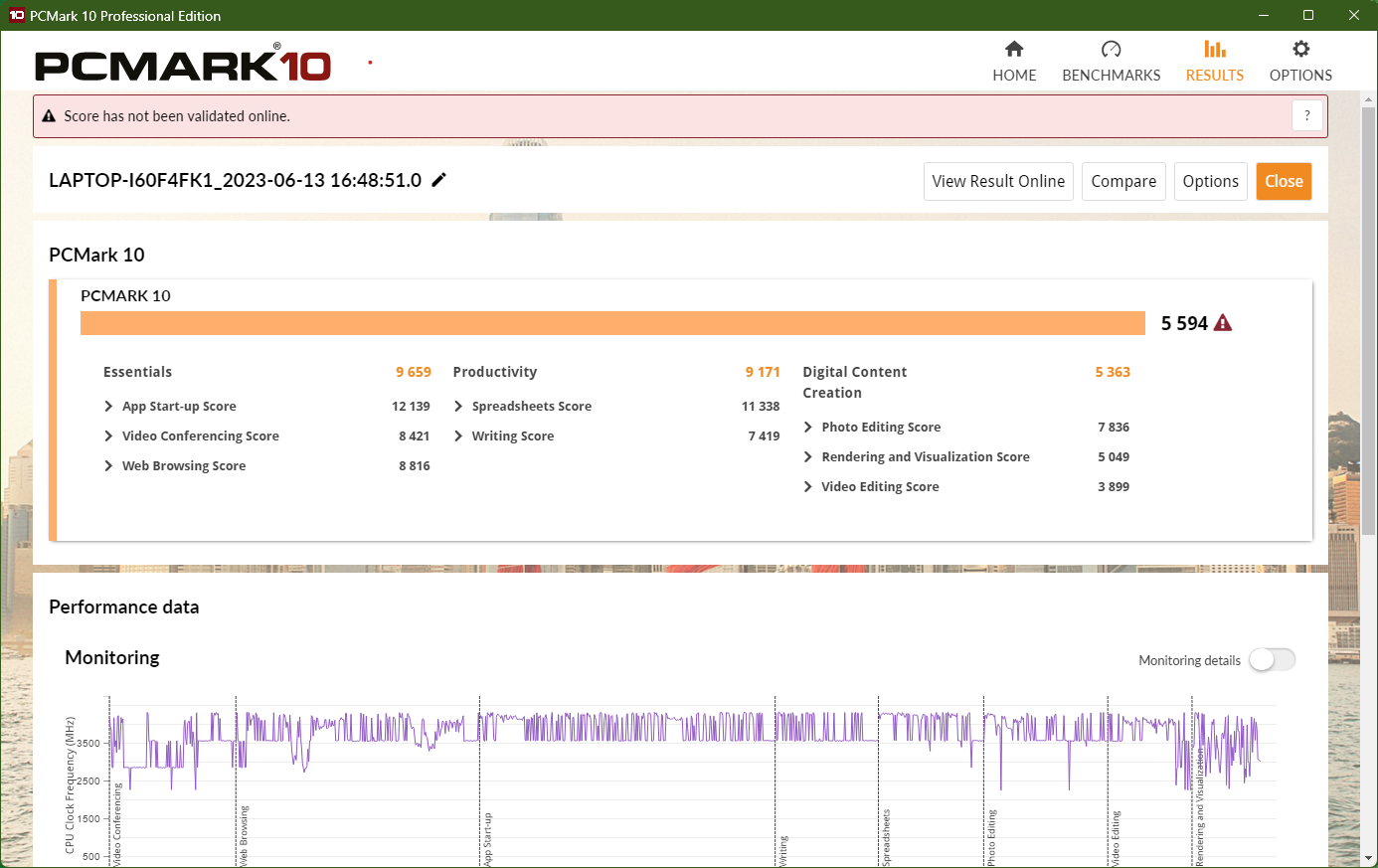This screenshot has height=868, width=1378.
Task: Click the Performance data heading
Action: 124,607
